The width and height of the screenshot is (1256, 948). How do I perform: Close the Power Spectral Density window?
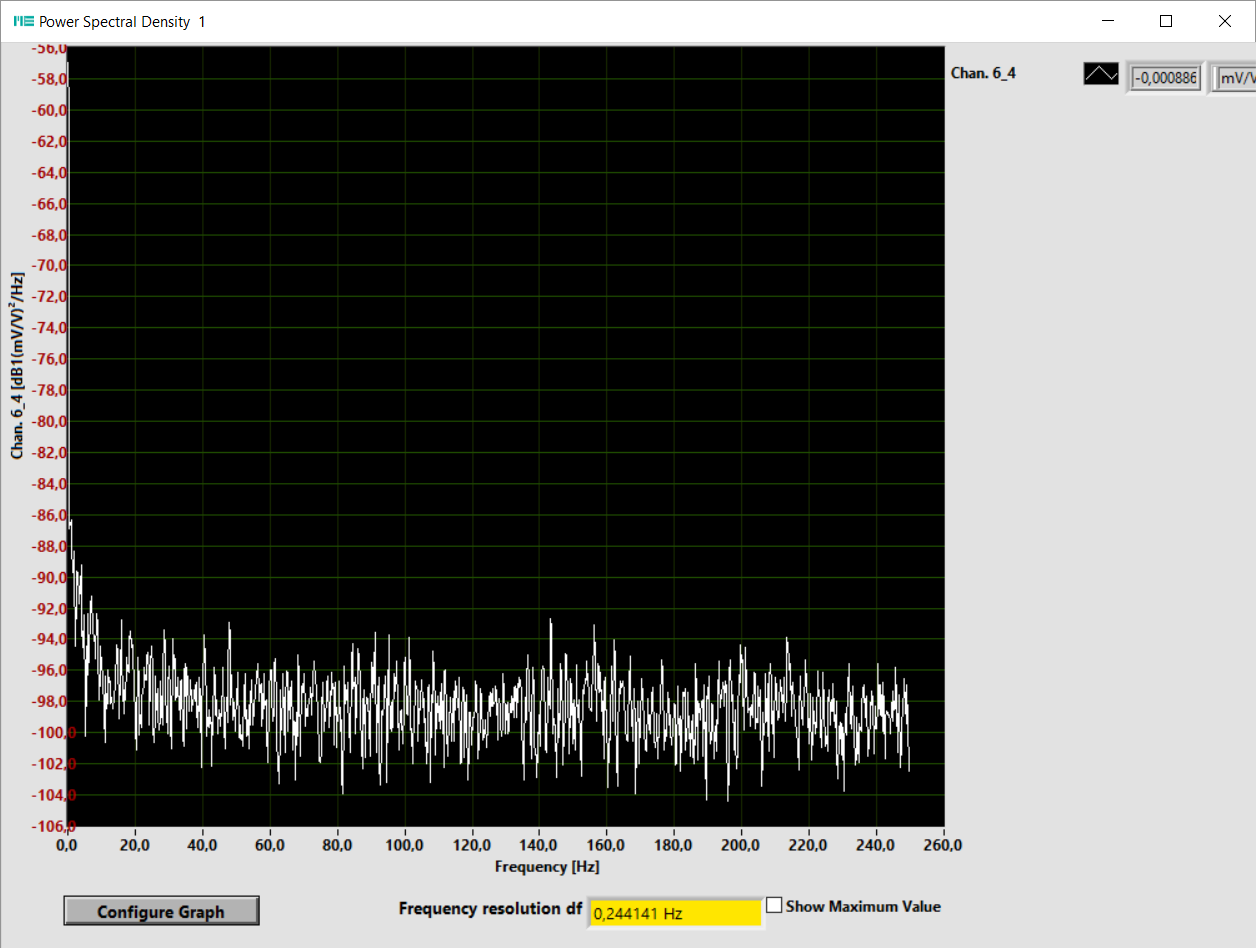pos(1225,21)
